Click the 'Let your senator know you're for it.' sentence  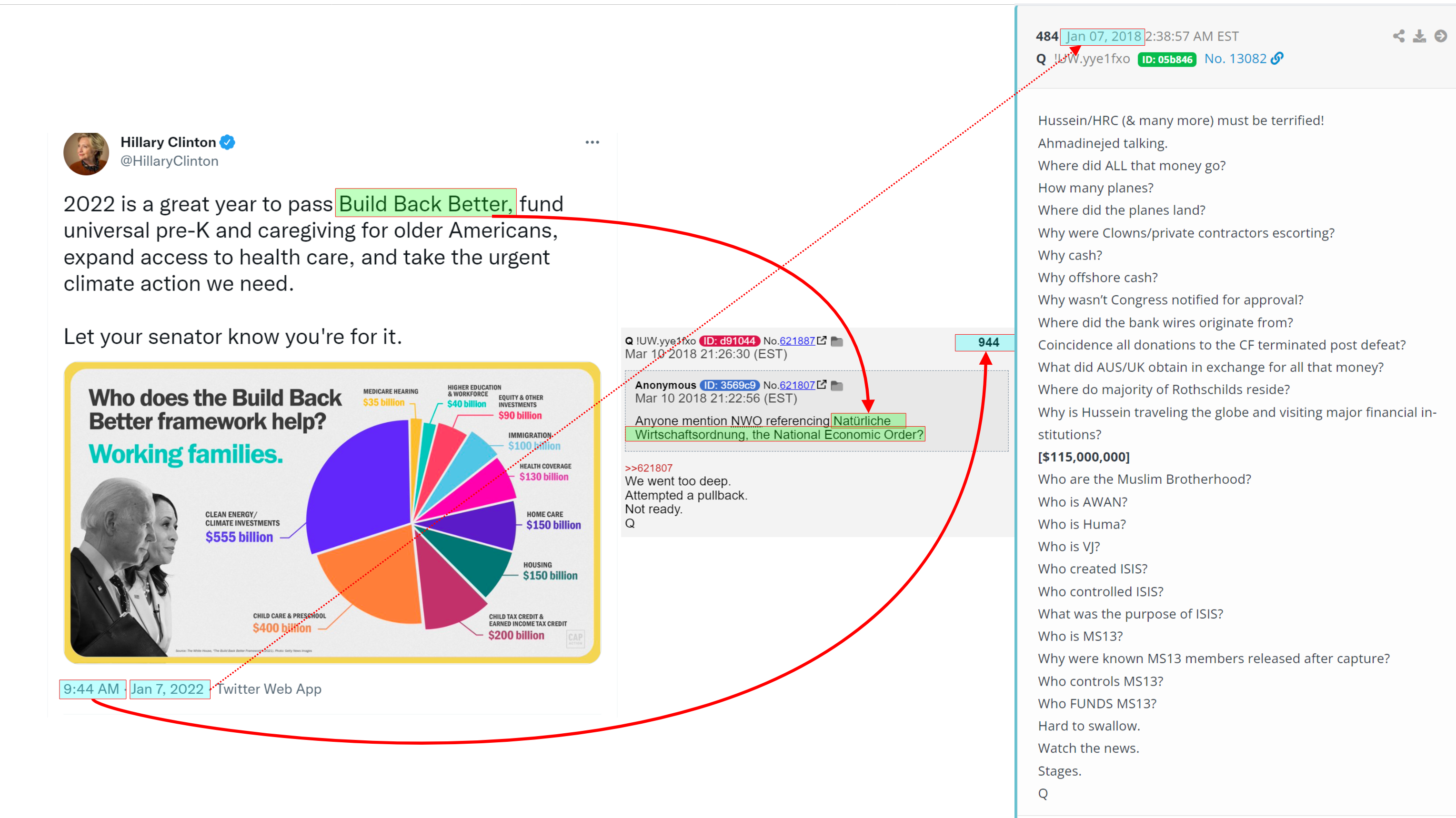click(x=232, y=337)
